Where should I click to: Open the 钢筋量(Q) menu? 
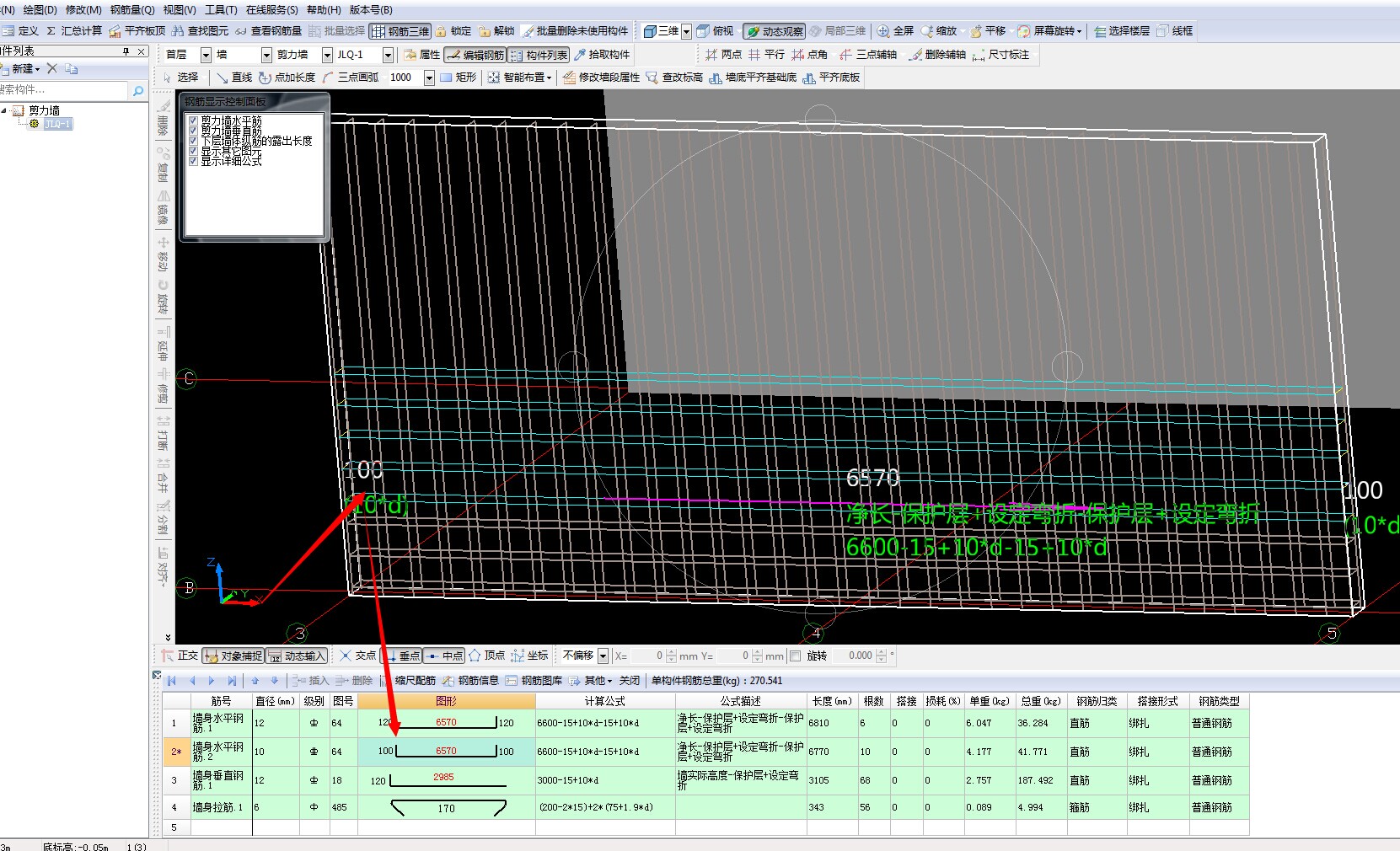132,10
